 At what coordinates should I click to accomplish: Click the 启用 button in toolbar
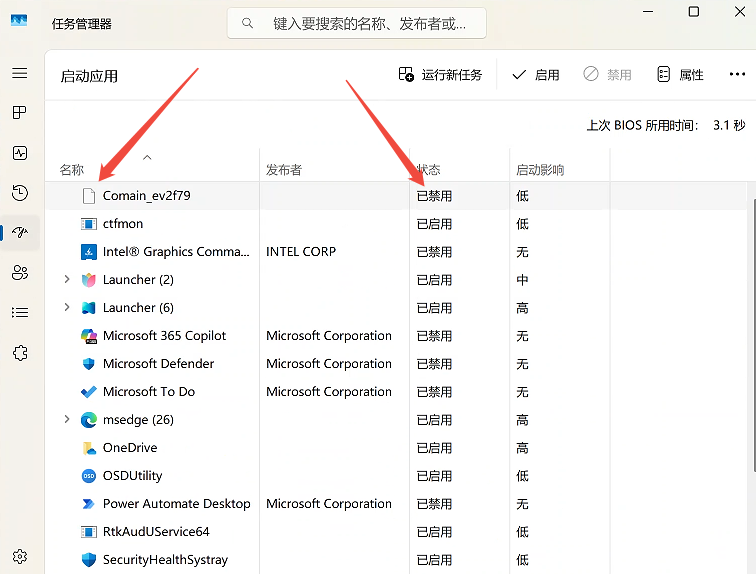(536, 75)
